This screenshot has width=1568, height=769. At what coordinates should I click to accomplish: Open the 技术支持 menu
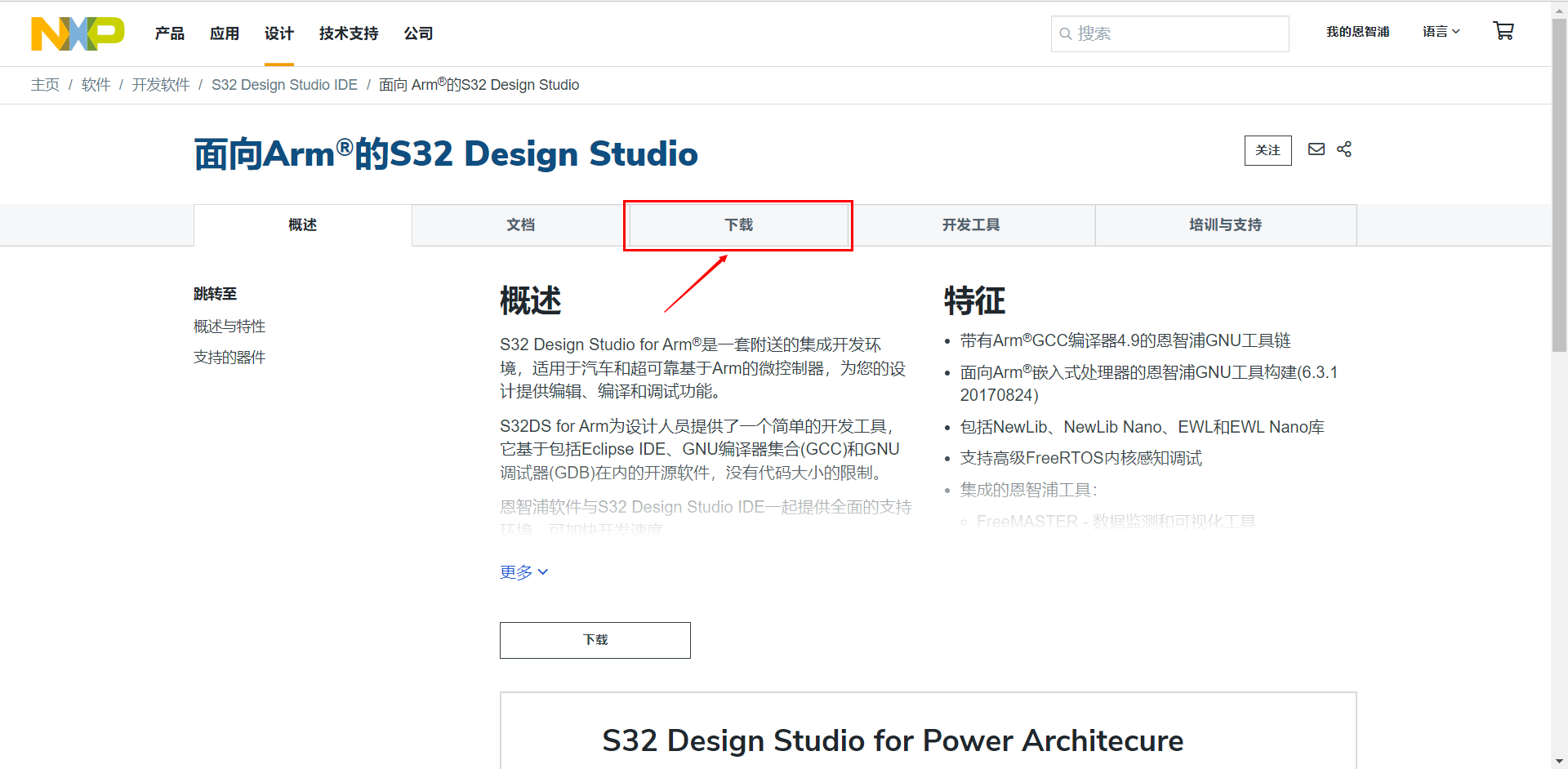(x=348, y=33)
